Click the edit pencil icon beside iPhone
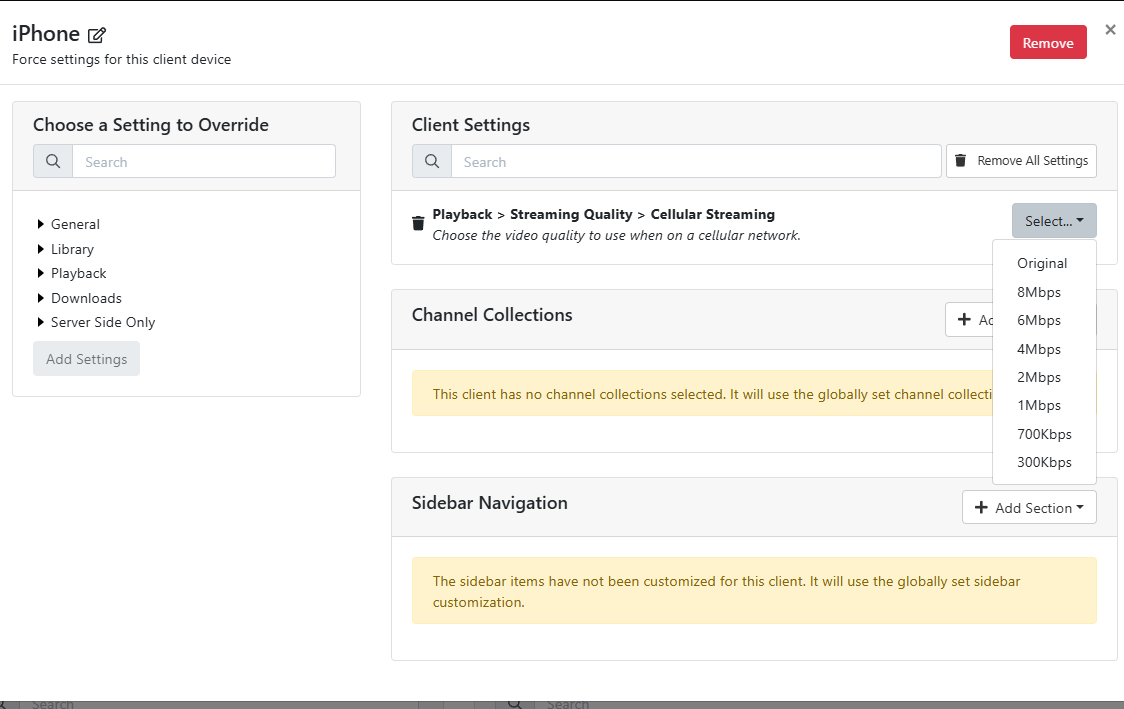The width and height of the screenshot is (1124, 709). [97, 35]
